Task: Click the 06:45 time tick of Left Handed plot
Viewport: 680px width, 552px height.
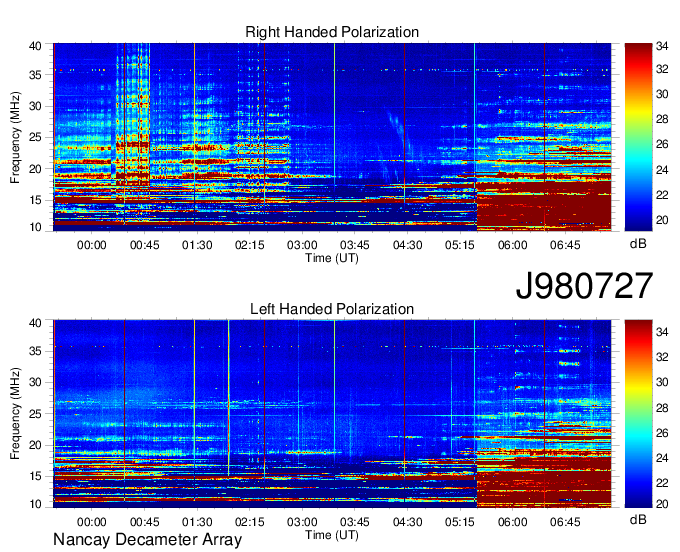Action: coord(565,522)
